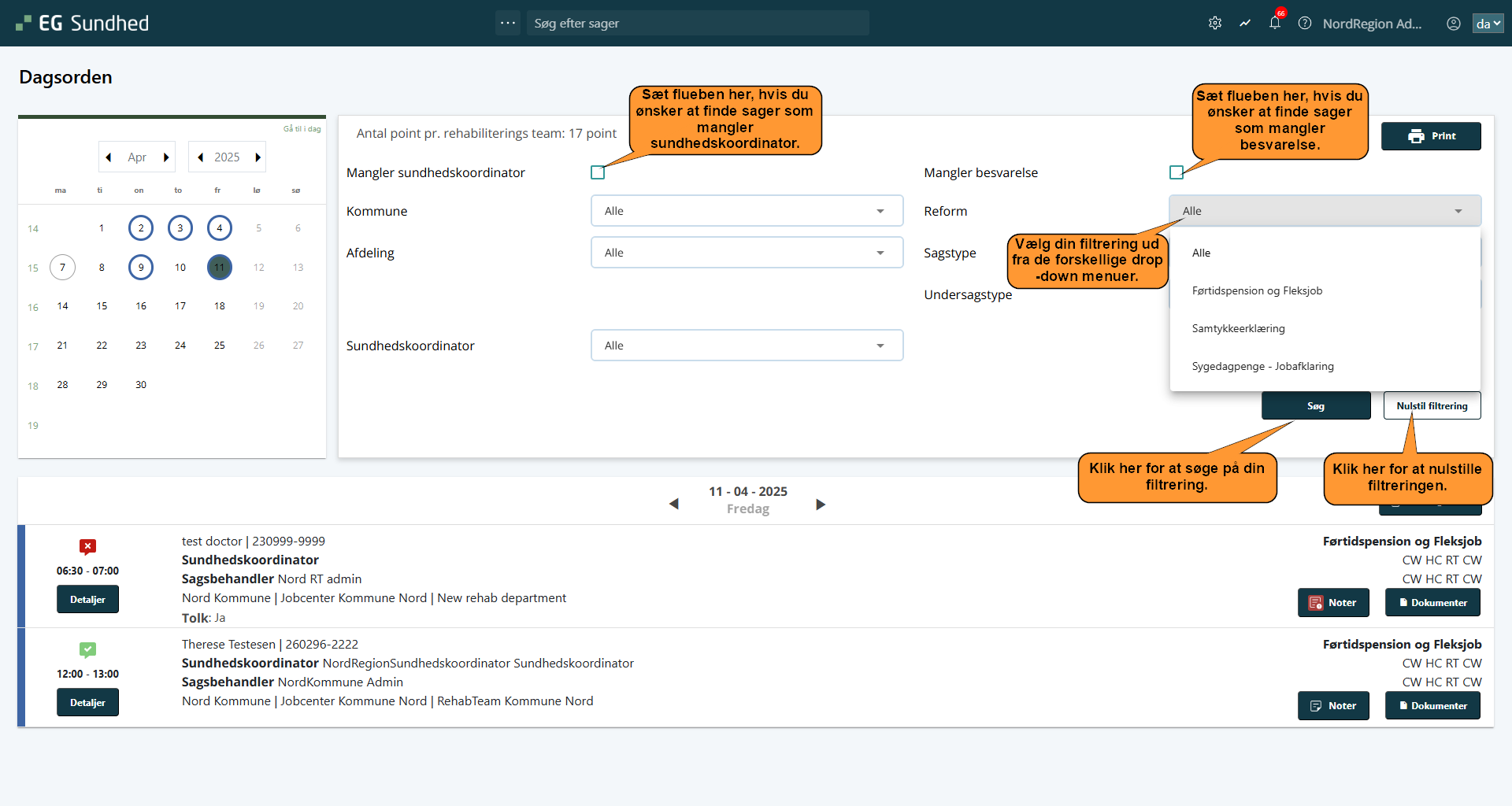Click the three-dots menu beside search

coord(508,23)
